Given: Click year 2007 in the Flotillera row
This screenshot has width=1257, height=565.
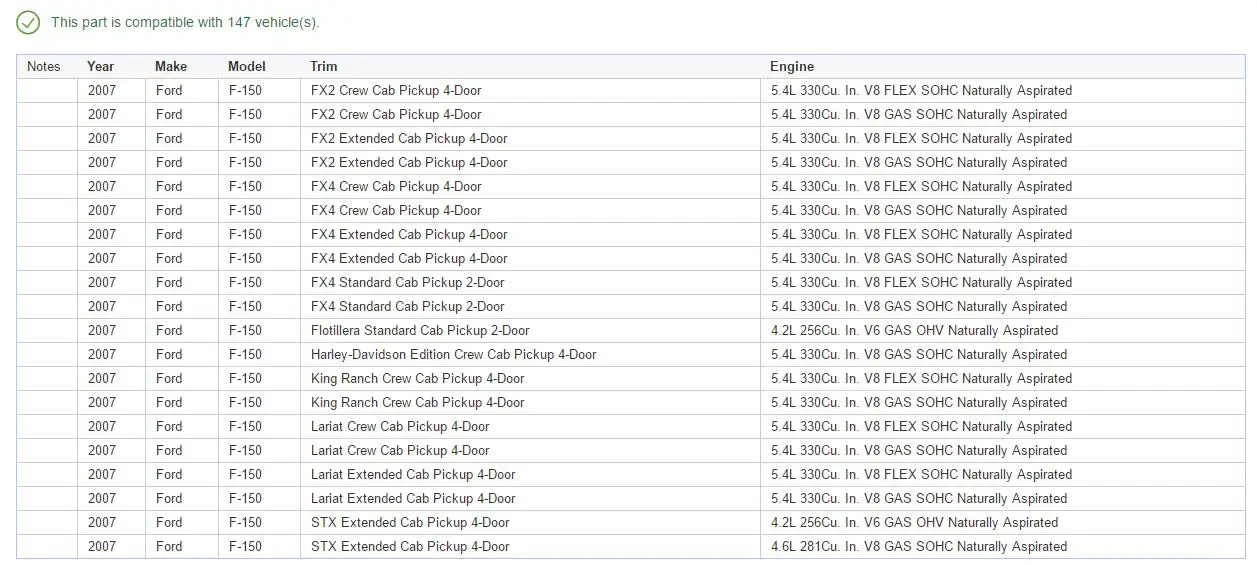Looking at the screenshot, I should (x=102, y=330).
